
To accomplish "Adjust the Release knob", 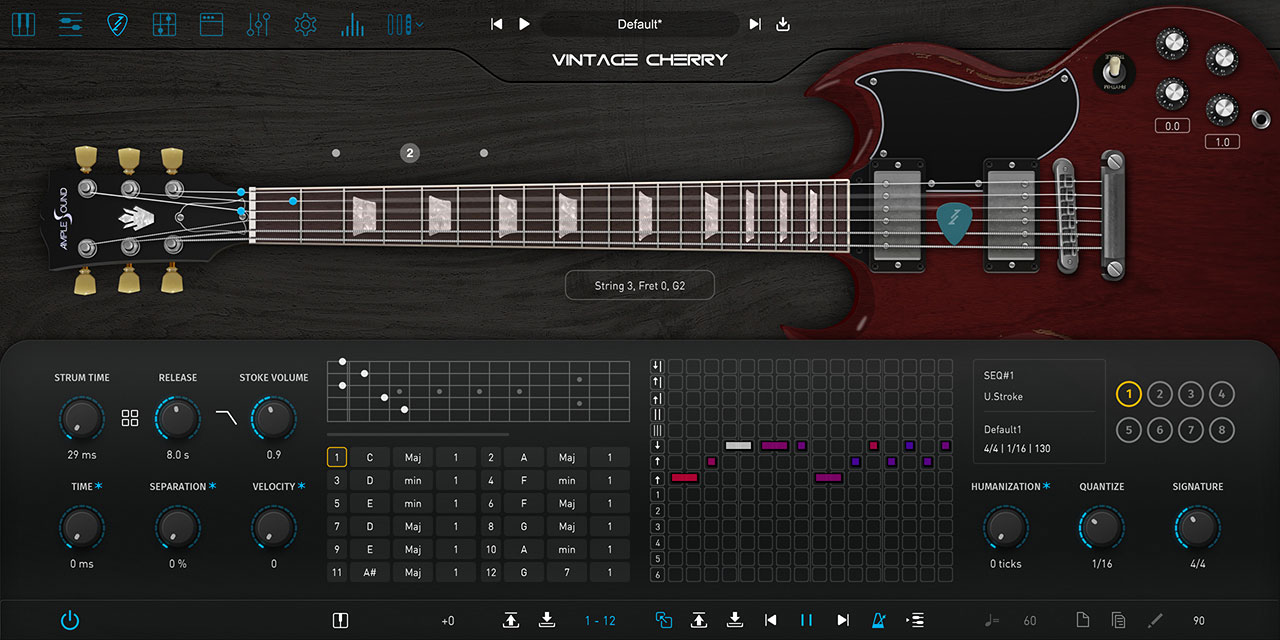I will 177,420.
